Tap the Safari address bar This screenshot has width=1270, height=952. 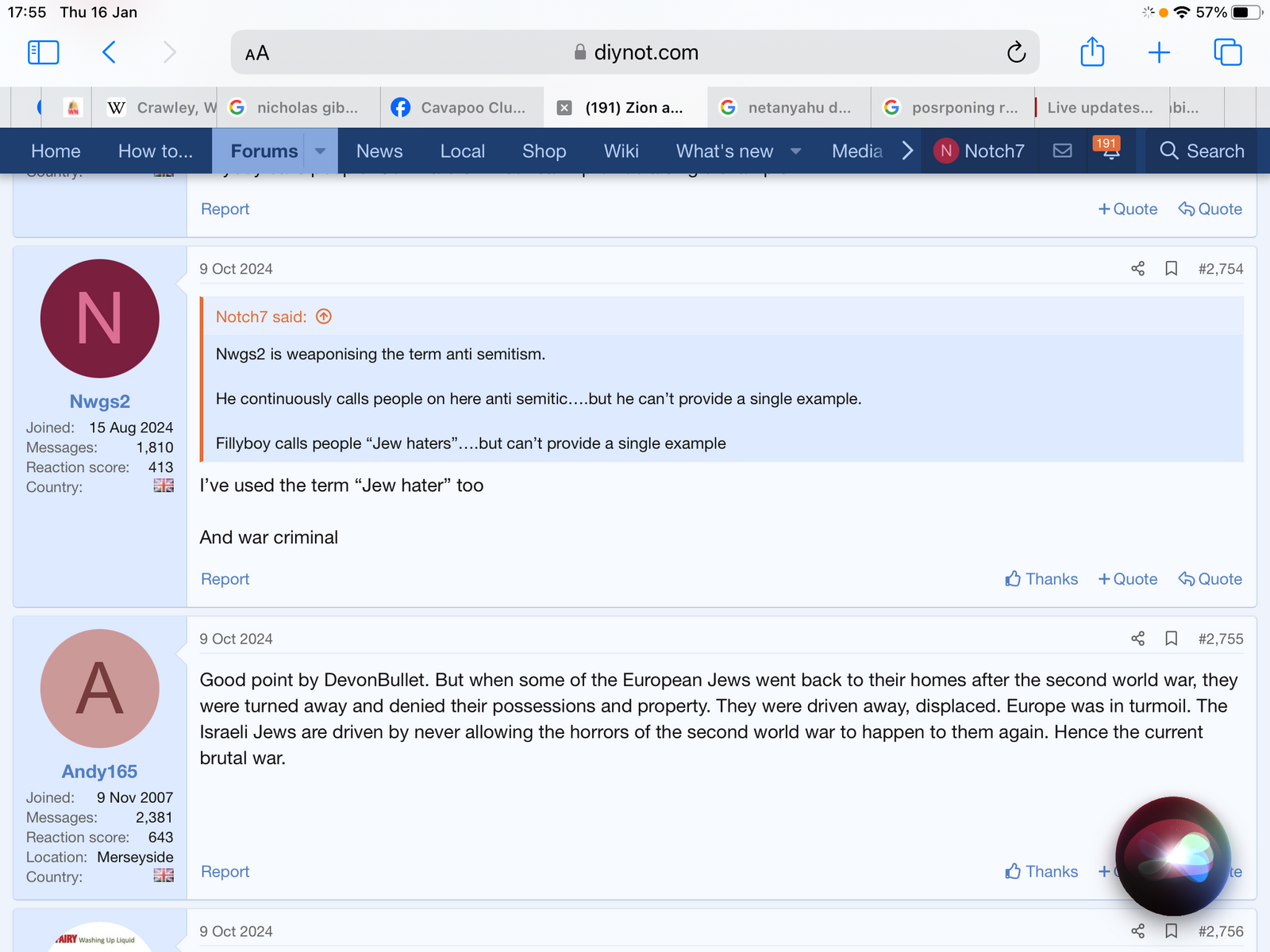635,52
